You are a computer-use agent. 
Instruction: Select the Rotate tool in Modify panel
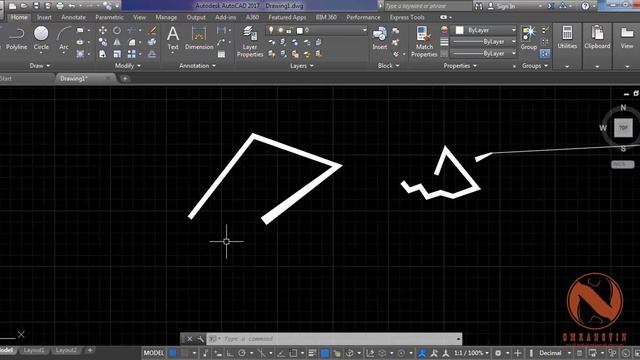point(117,30)
